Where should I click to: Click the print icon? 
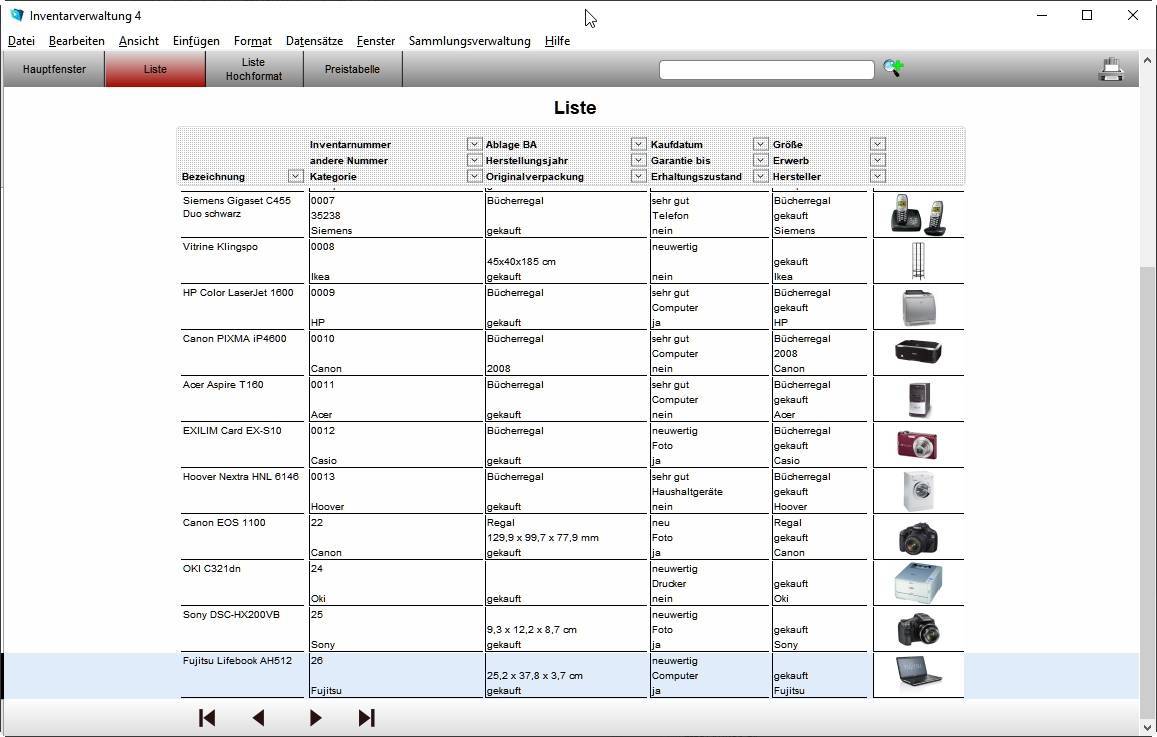coord(1110,70)
